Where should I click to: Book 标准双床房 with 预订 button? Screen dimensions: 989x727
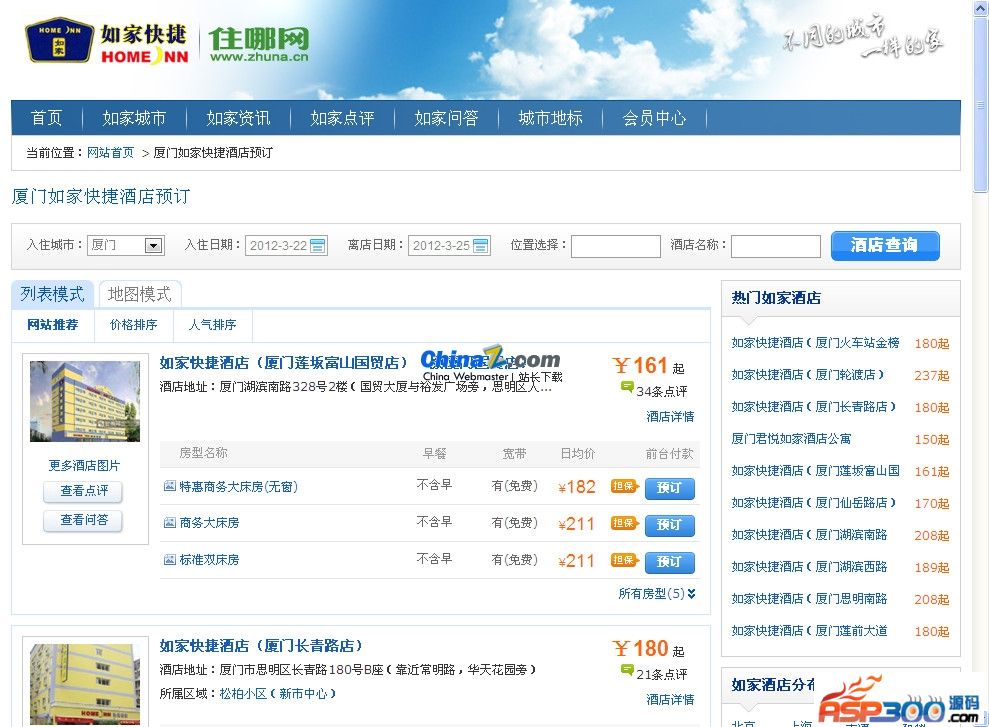(x=670, y=562)
